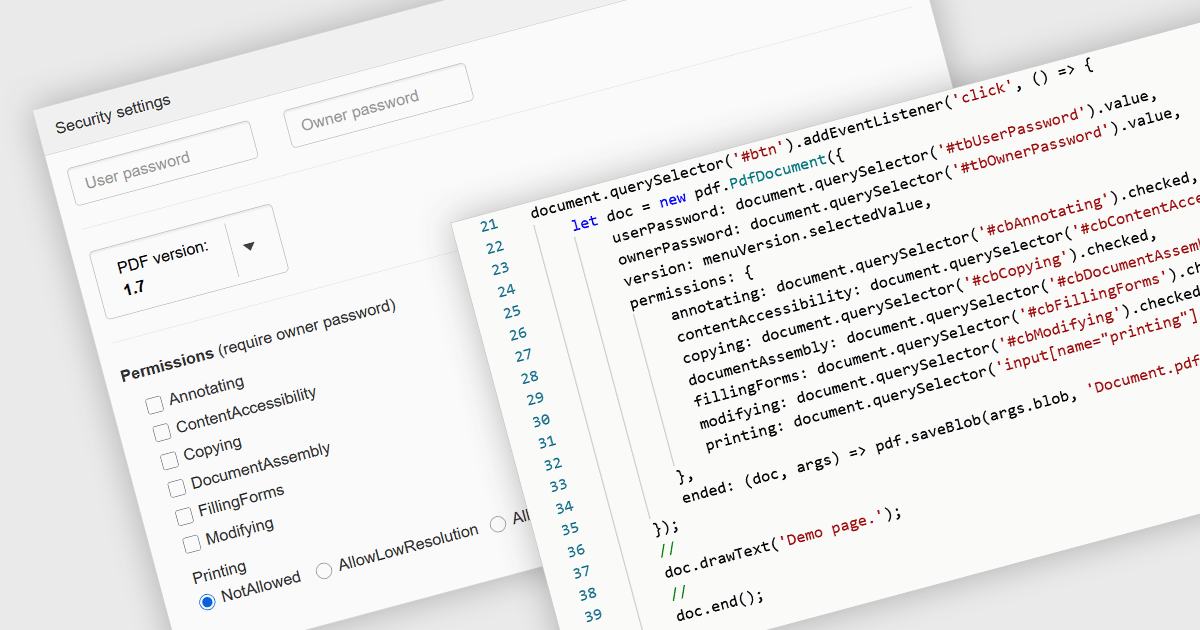Select the NotAllowed printing radio button
1200x630 pixels.
pyautogui.click(x=207, y=601)
